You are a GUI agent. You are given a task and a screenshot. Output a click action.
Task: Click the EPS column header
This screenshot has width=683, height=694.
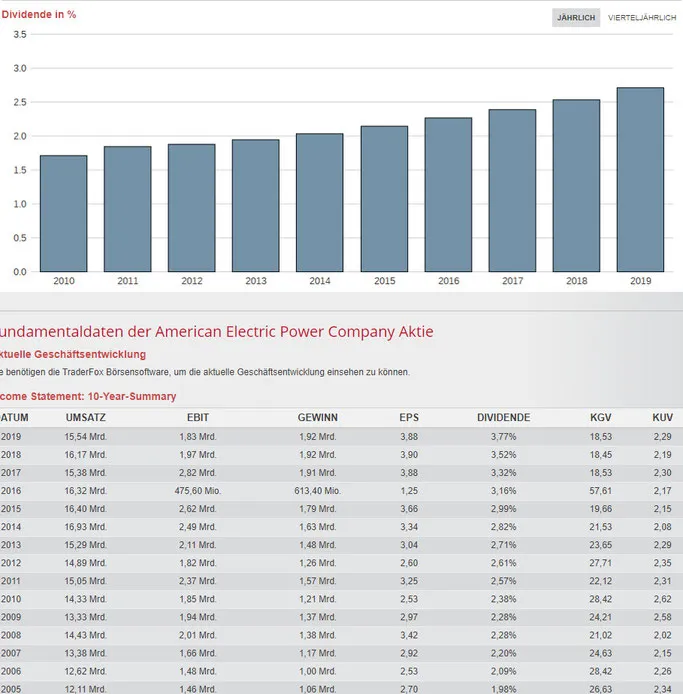(409, 417)
